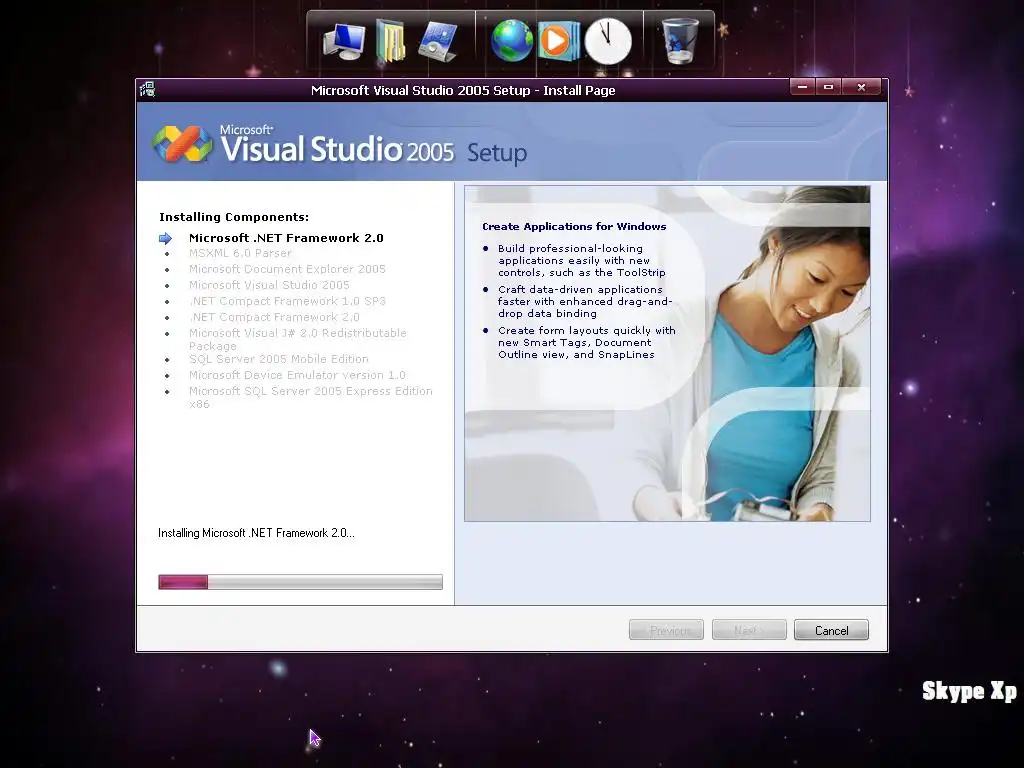The height and width of the screenshot is (768, 1024).
Task: Select Visual J# 2.0 Redistributable Package entry
Action: pyautogui.click(x=298, y=340)
